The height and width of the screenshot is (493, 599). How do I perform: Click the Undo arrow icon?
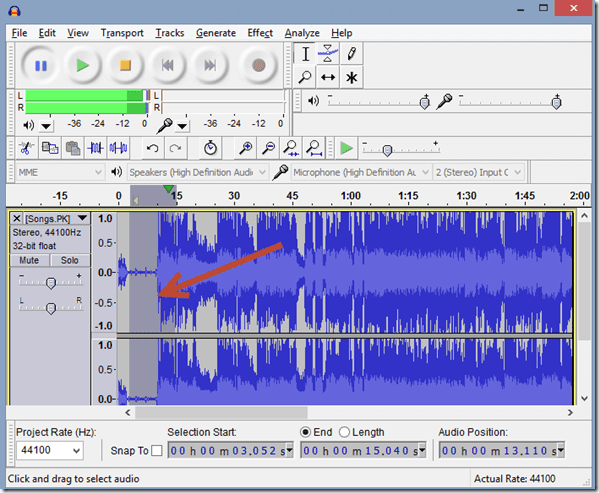point(152,148)
